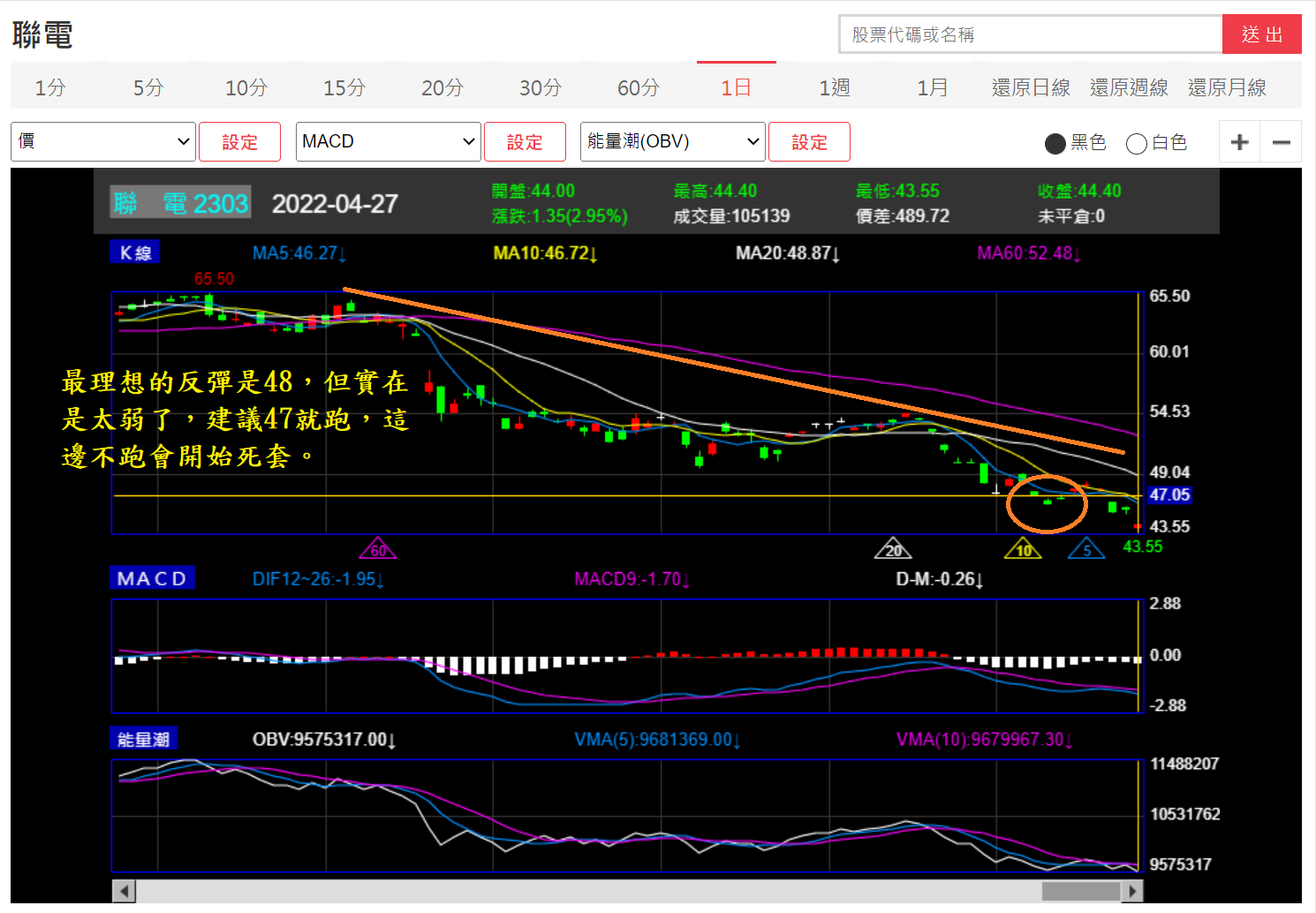The image size is (1316, 913).
Task: Click the MA60:52.48 value
Action: click(1029, 253)
